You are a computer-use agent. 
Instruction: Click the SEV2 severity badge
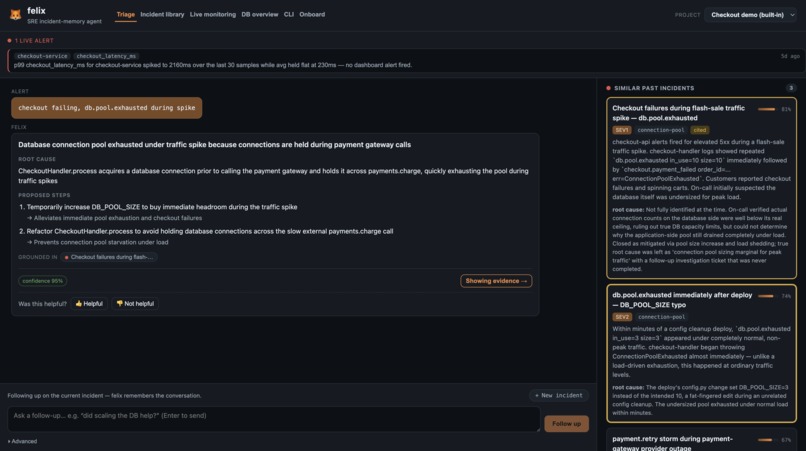622,317
